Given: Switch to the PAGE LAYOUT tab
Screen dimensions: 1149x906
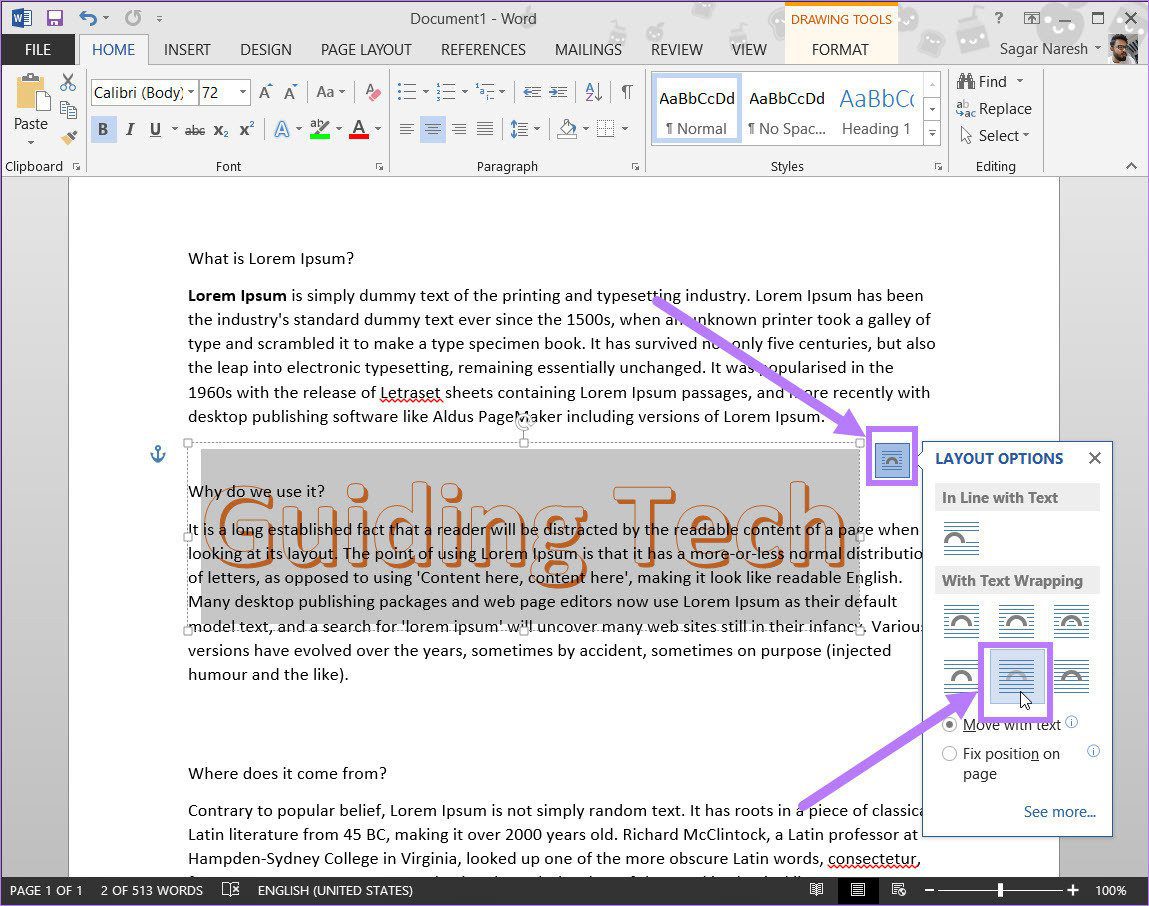Looking at the screenshot, I should tap(366, 50).
